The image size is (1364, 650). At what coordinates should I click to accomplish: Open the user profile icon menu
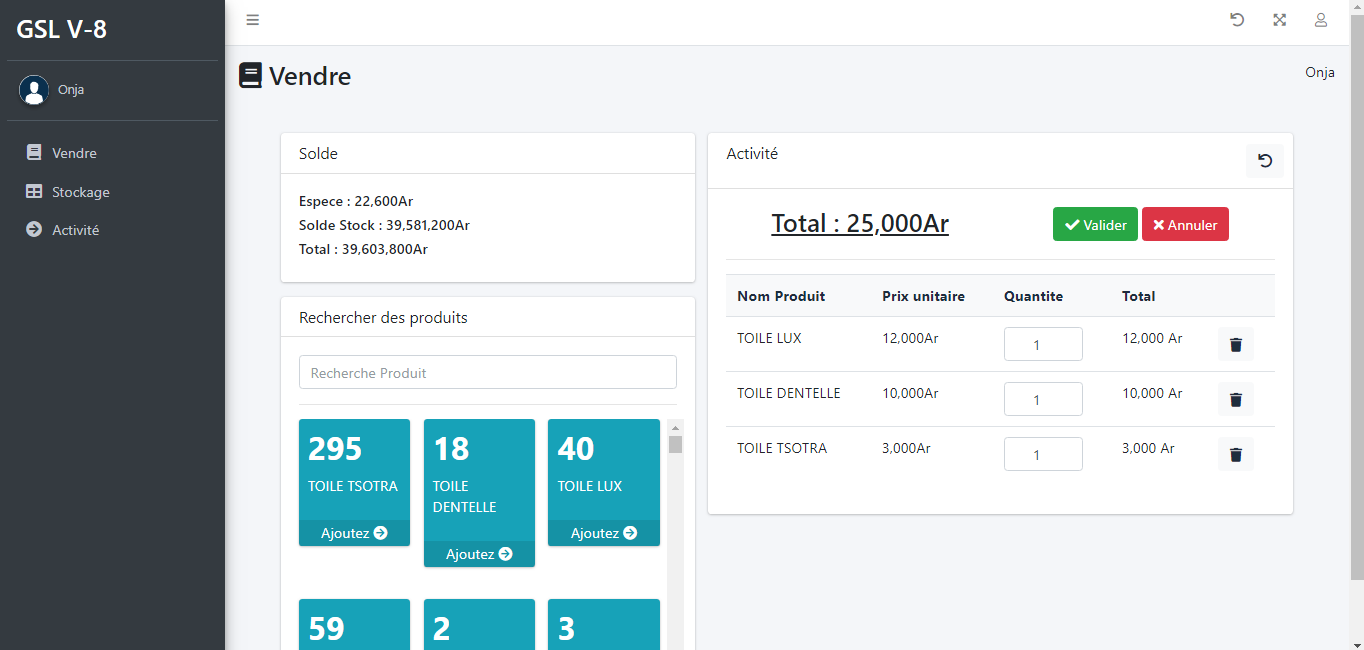pos(1321,20)
